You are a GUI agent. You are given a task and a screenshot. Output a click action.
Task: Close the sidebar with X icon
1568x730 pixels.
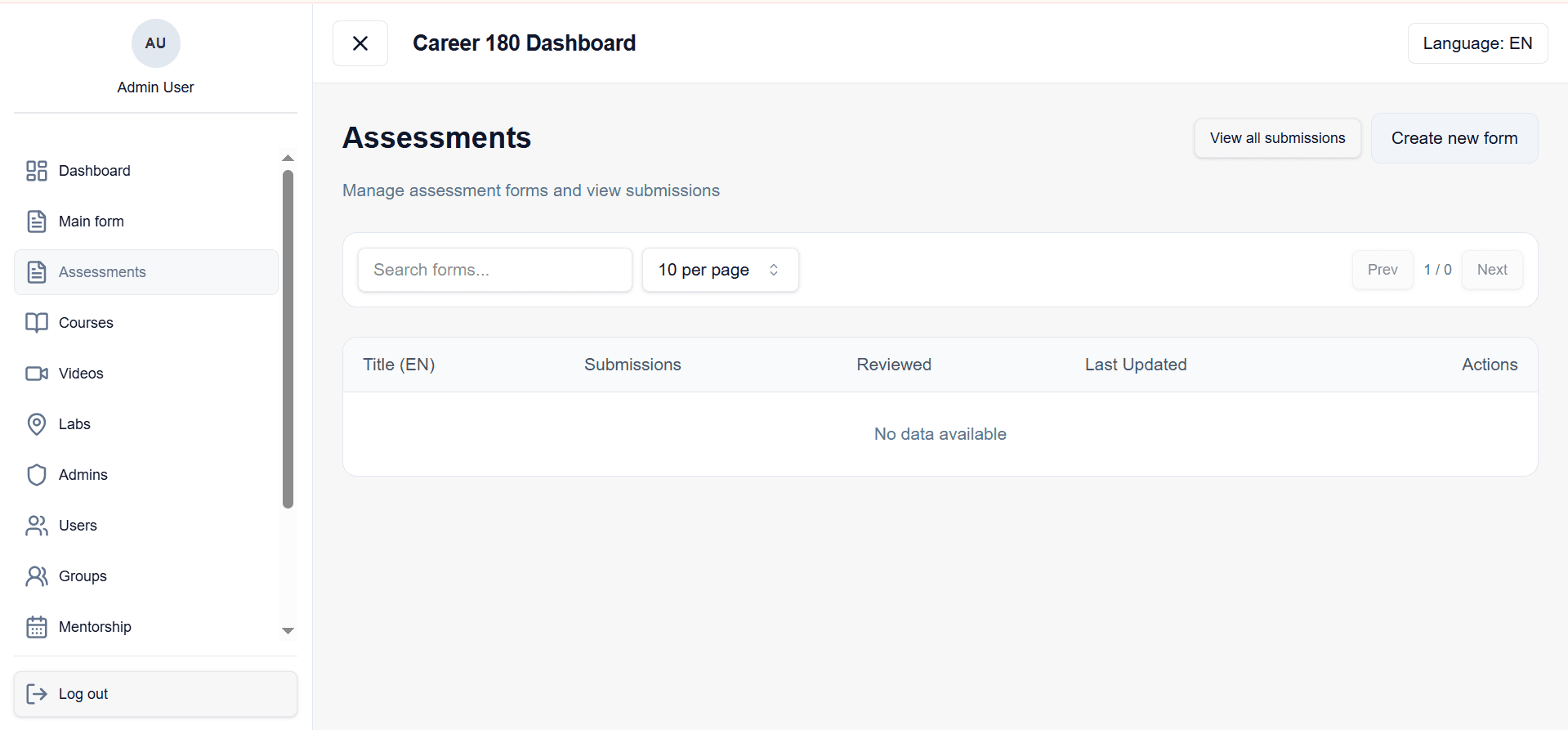(x=360, y=43)
